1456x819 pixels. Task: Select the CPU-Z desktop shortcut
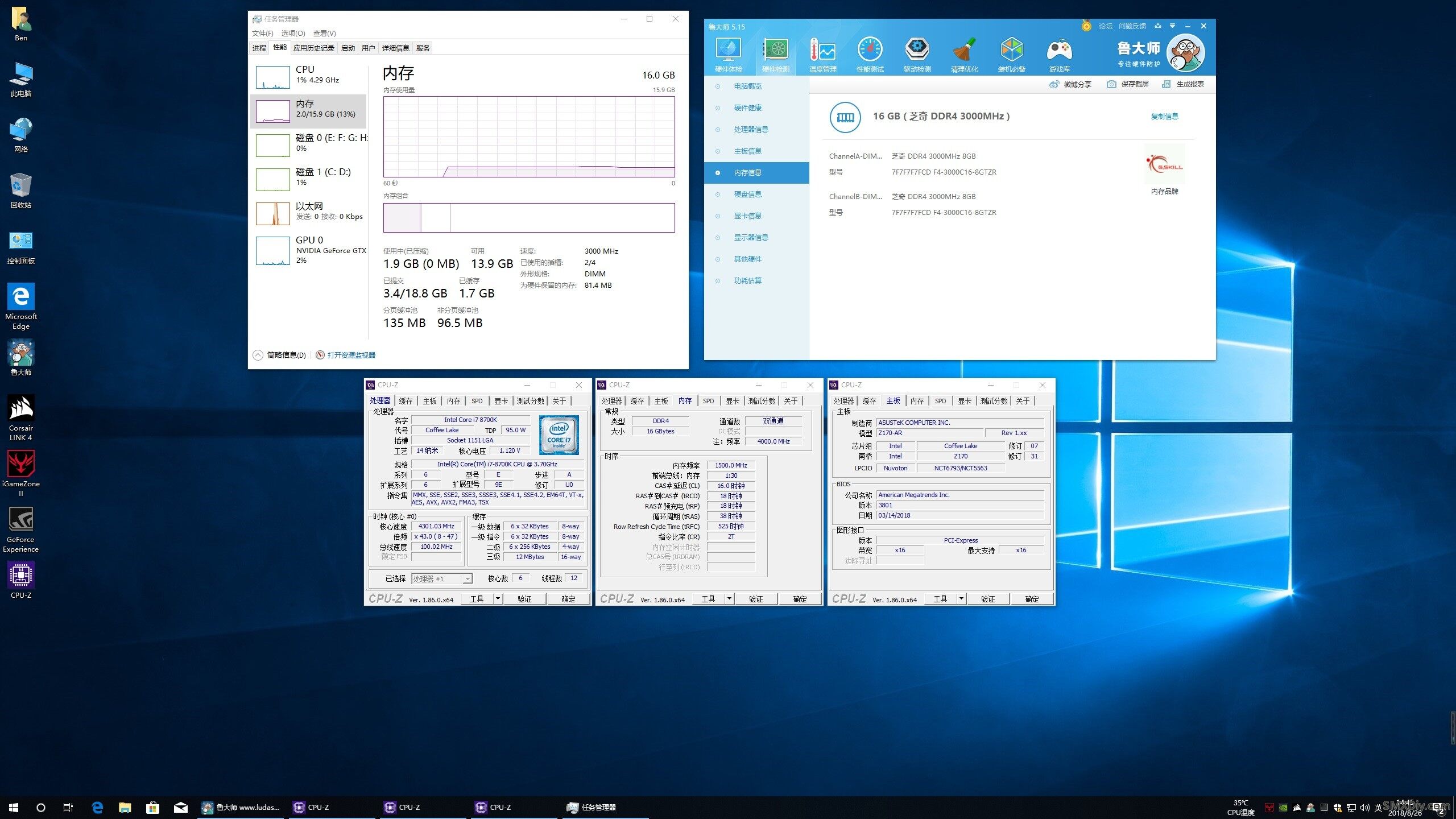[x=21, y=580]
